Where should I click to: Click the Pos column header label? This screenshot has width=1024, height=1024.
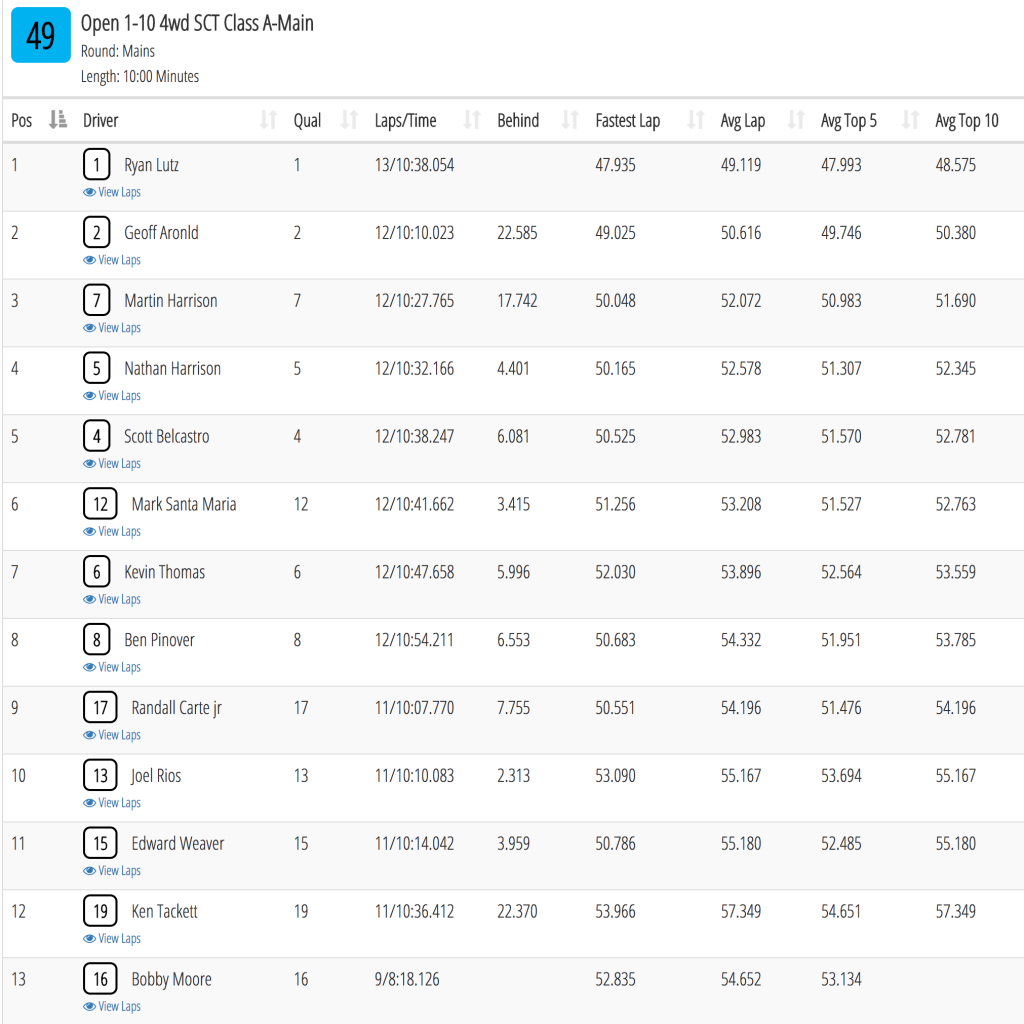(x=22, y=121)
